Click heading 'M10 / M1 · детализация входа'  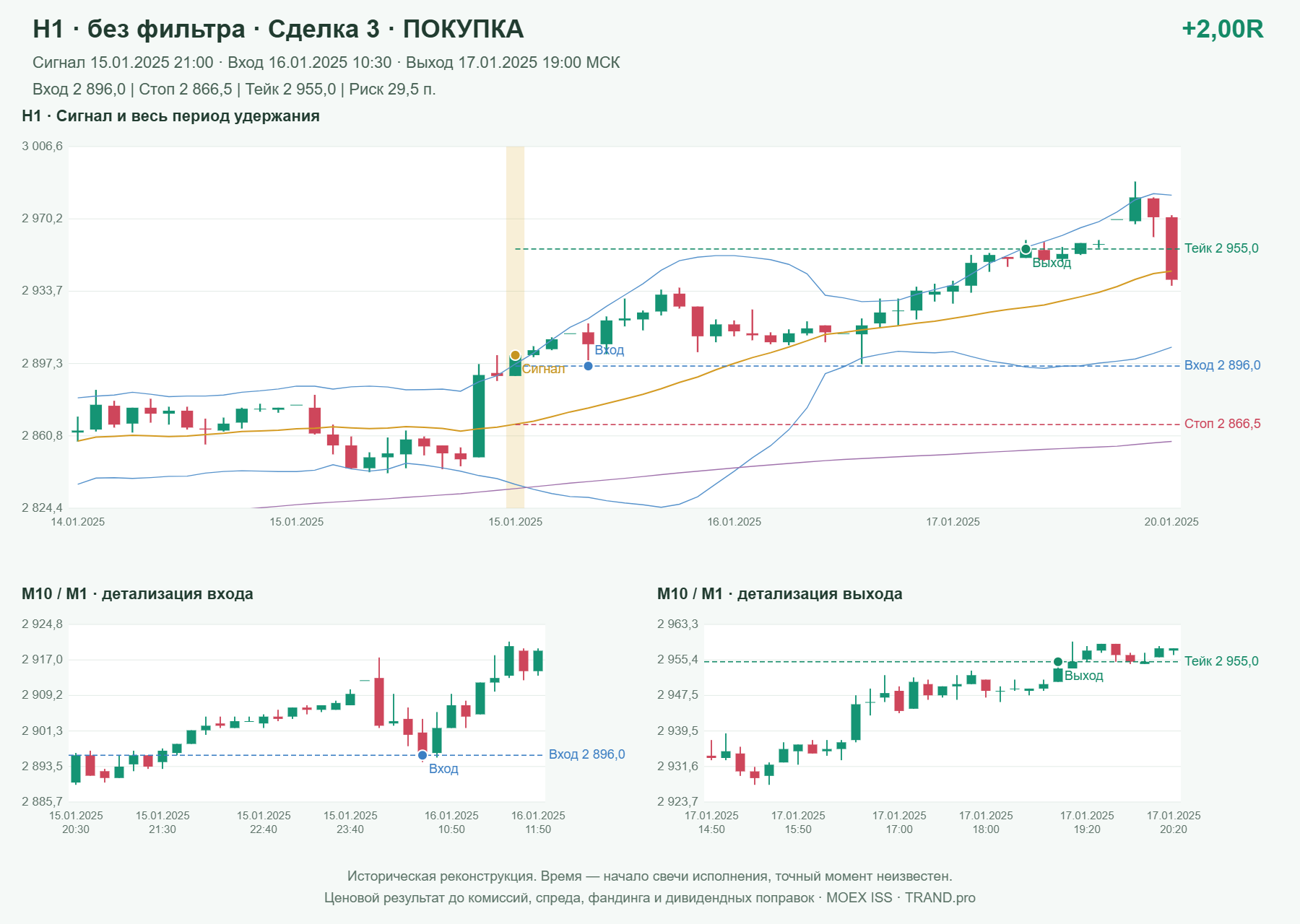[x=137, y=594]
